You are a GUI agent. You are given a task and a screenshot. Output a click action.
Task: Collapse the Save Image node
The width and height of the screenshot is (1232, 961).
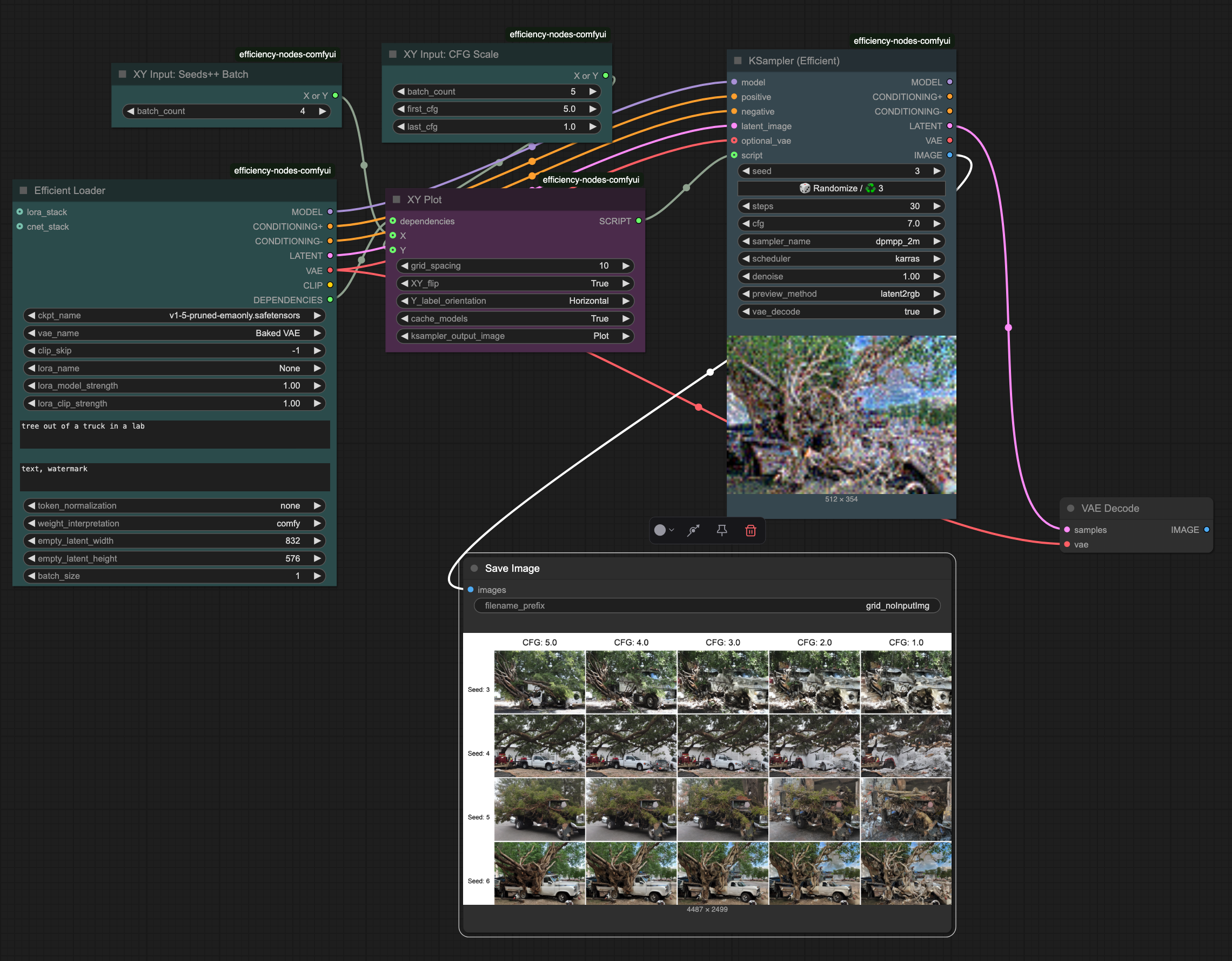[474, 568]
